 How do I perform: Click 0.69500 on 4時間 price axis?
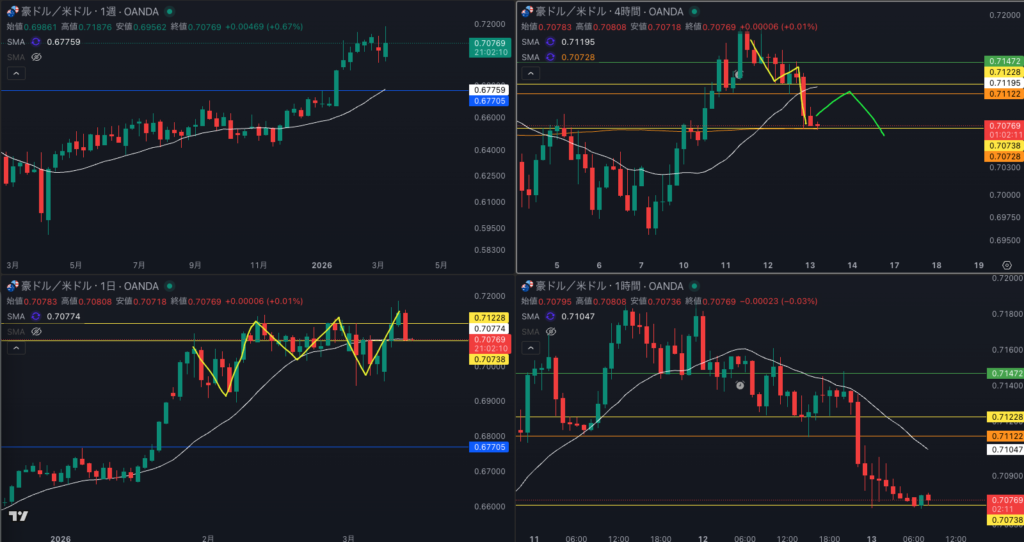[x=1004, y=240]
